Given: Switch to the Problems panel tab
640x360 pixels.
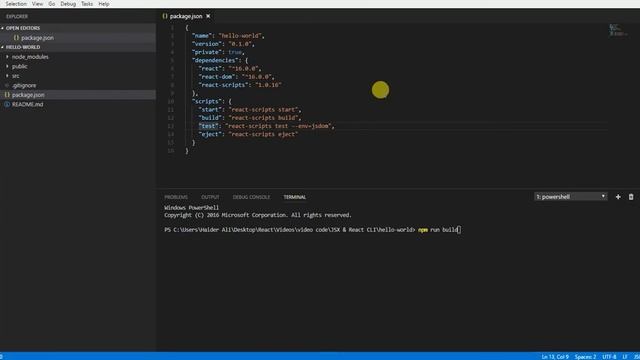Looking at the screenshot, I should tap(176, 197).
